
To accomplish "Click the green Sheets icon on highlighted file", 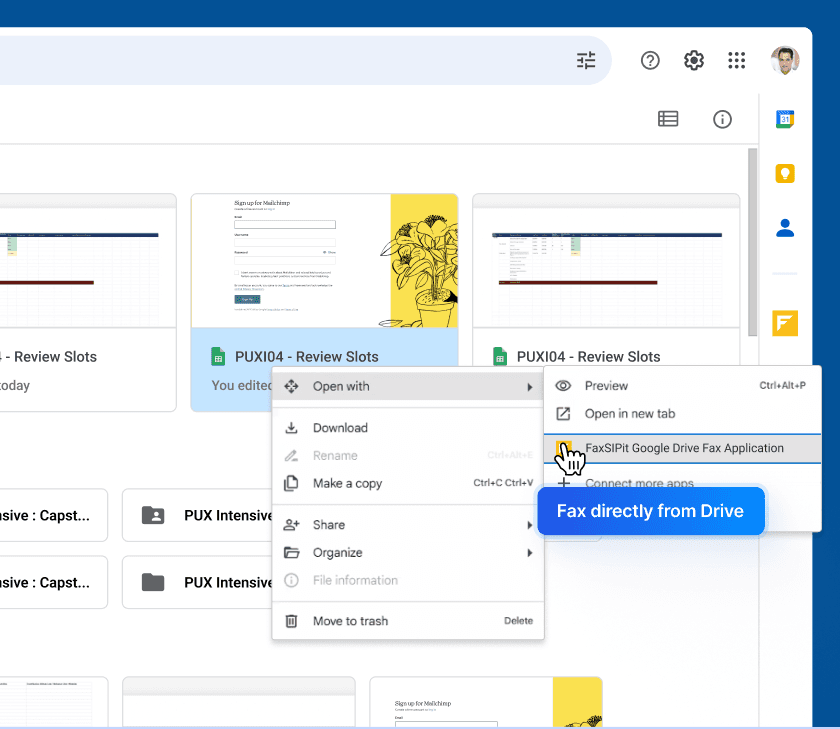I will pyautogui.click(x=218, y=357).
